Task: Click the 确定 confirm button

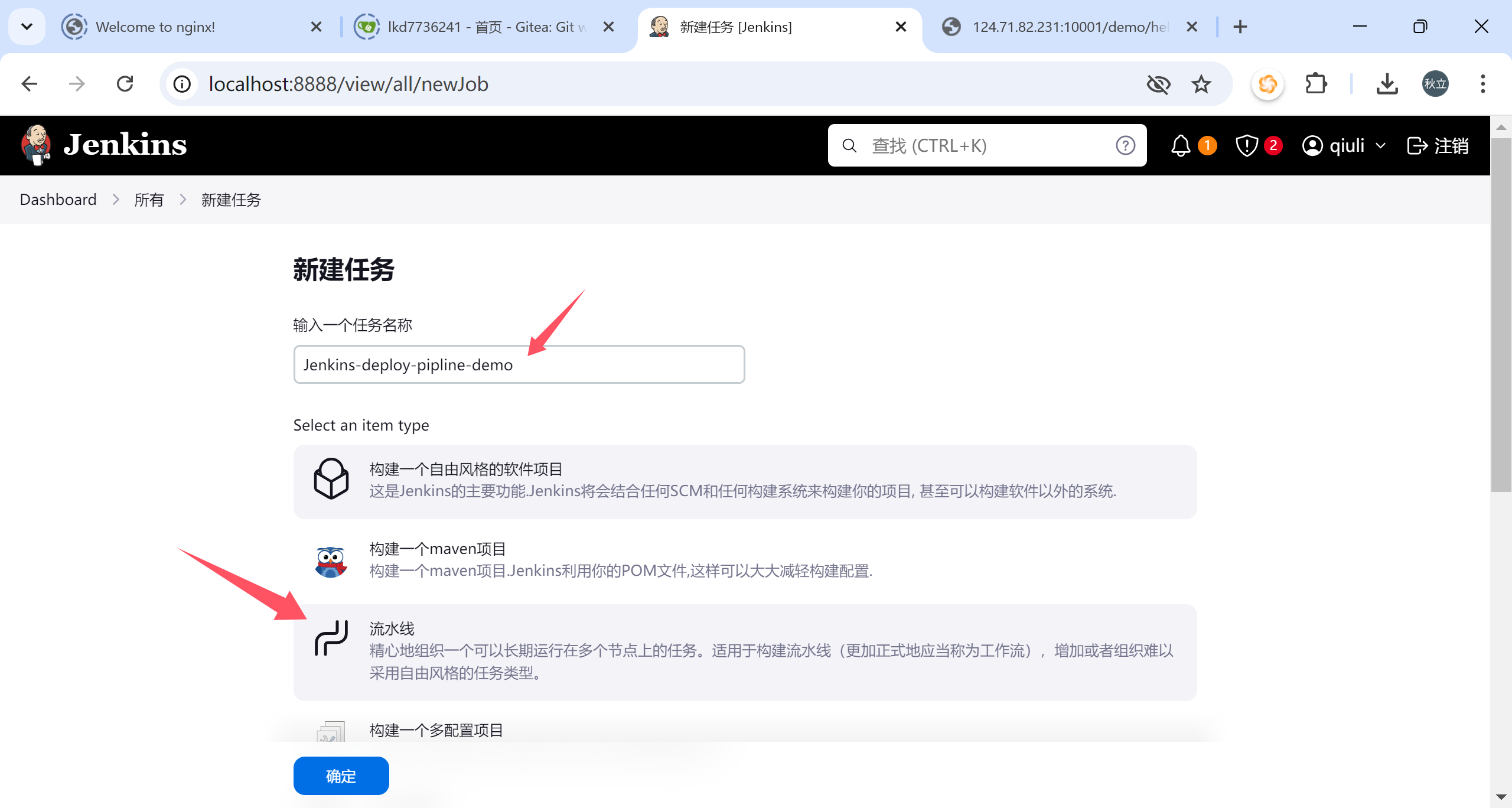Action: (341, 776)
